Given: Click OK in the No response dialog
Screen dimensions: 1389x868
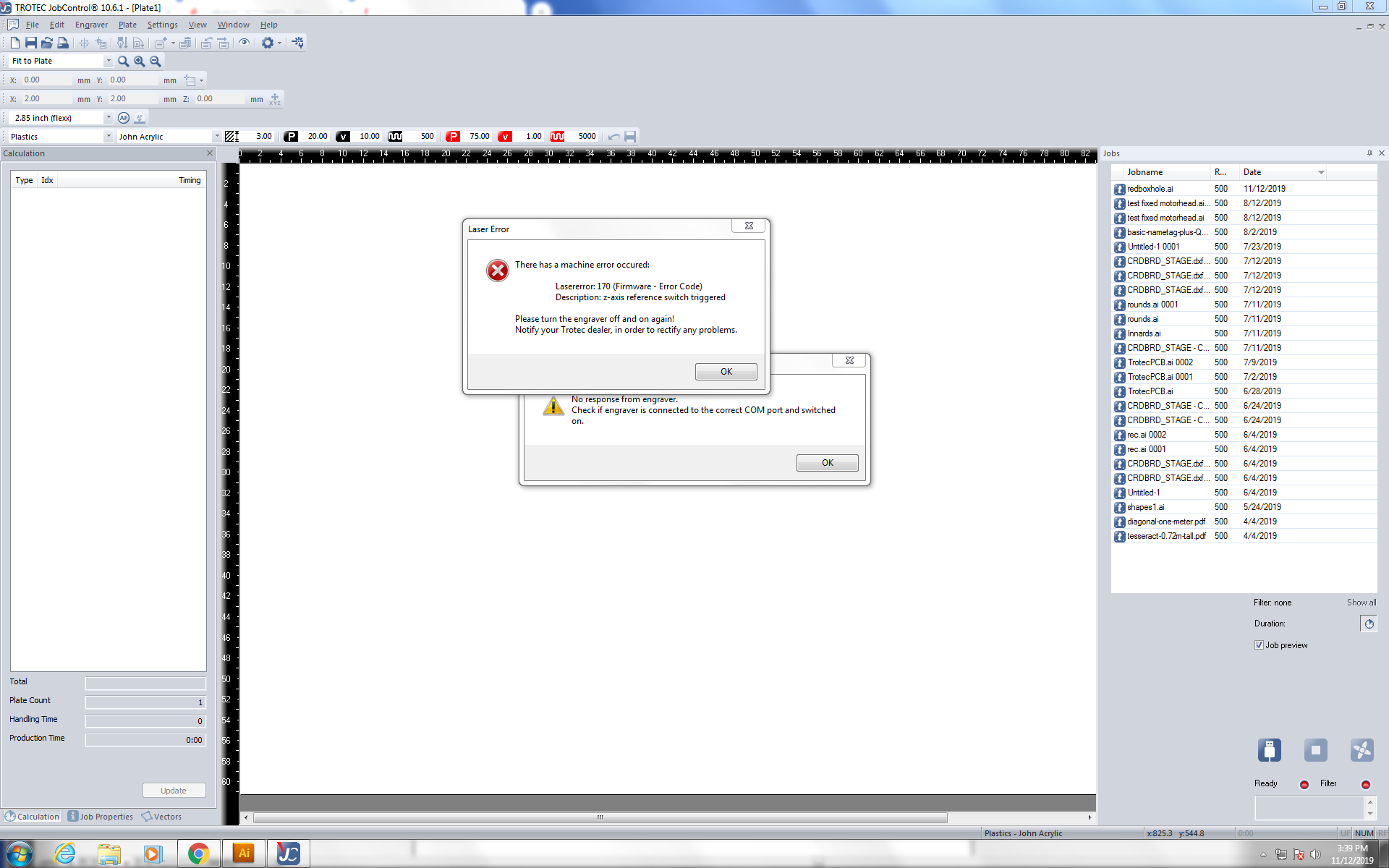Looking at the screenshot, I should pyautogui.click(x=827, y=462).
